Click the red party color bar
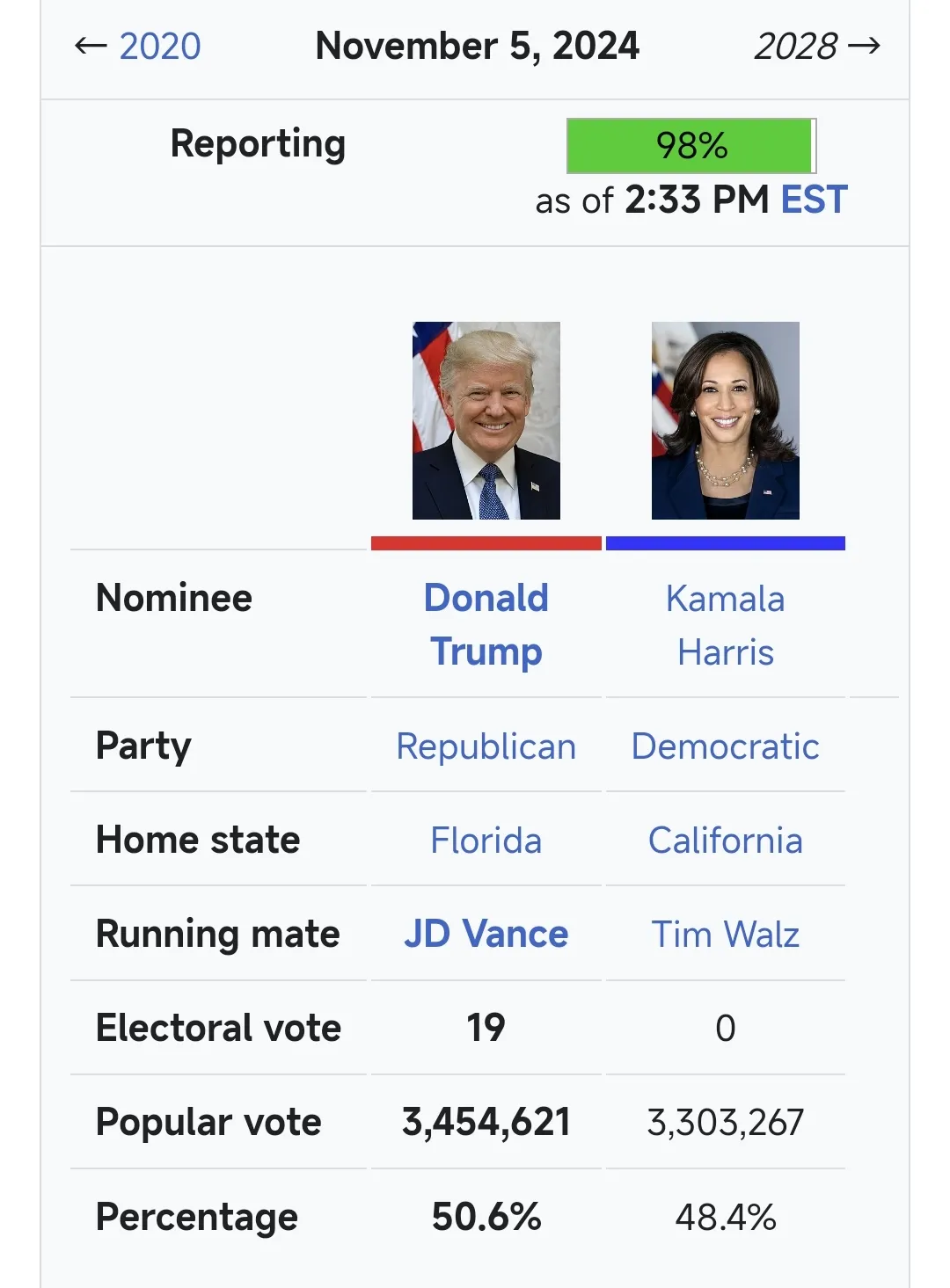The height and width of the screenshot is (1288, 950). click(x=486, y=543)
